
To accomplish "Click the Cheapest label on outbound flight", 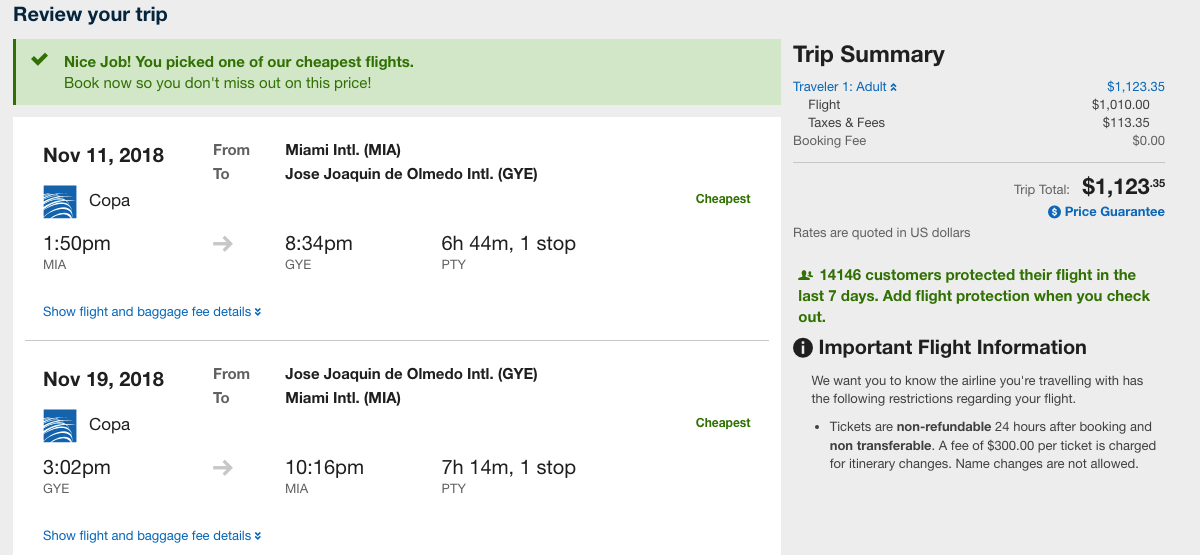I will pos(723,199).
